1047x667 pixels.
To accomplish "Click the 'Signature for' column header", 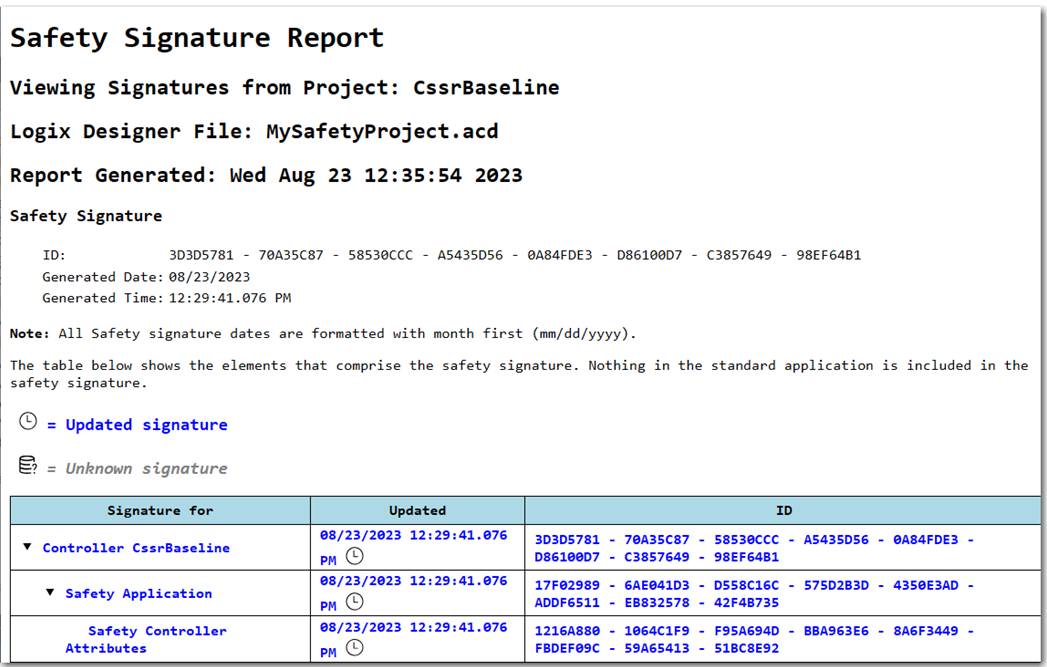I will [160, 511].
